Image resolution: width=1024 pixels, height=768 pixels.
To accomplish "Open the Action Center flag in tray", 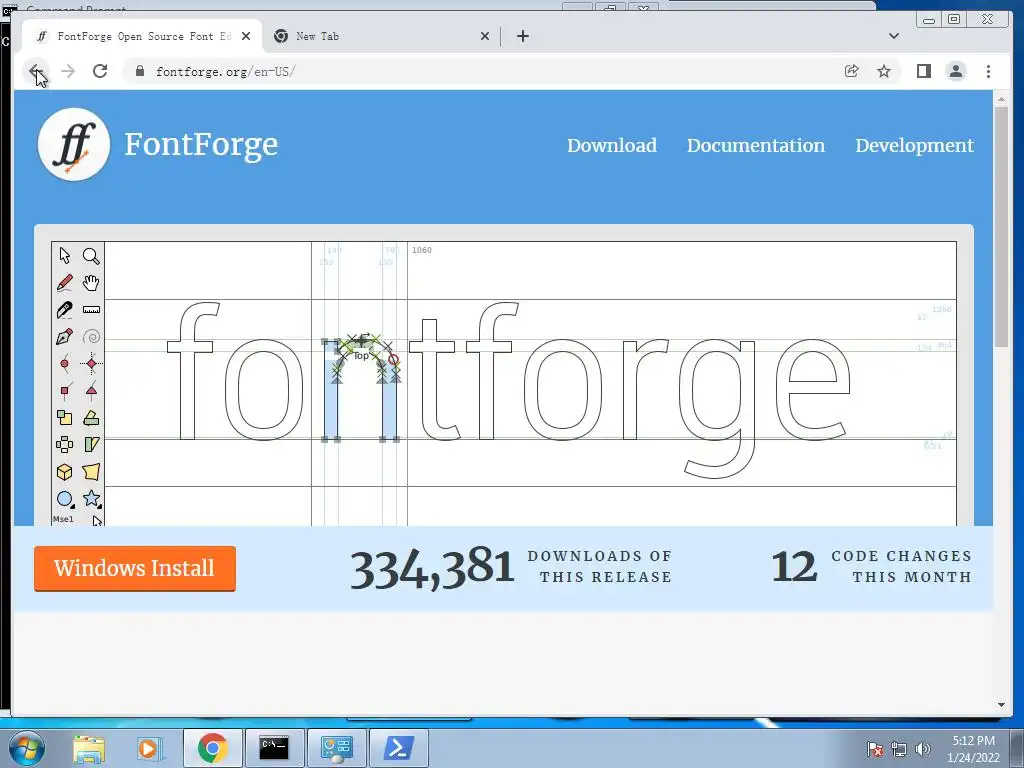I will tap(875, 750).
